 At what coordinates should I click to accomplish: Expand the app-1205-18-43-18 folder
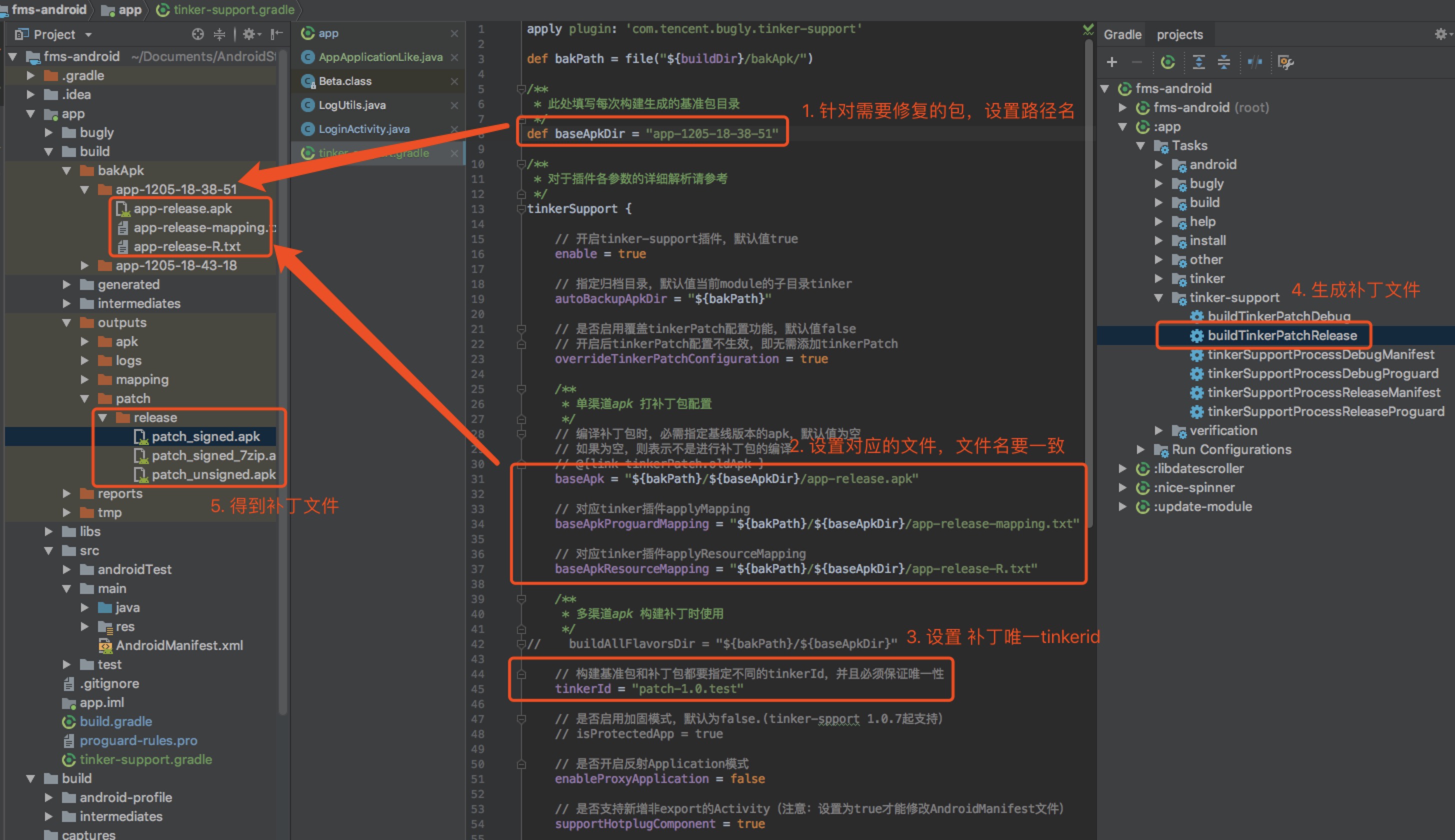[x=84, y=265]
